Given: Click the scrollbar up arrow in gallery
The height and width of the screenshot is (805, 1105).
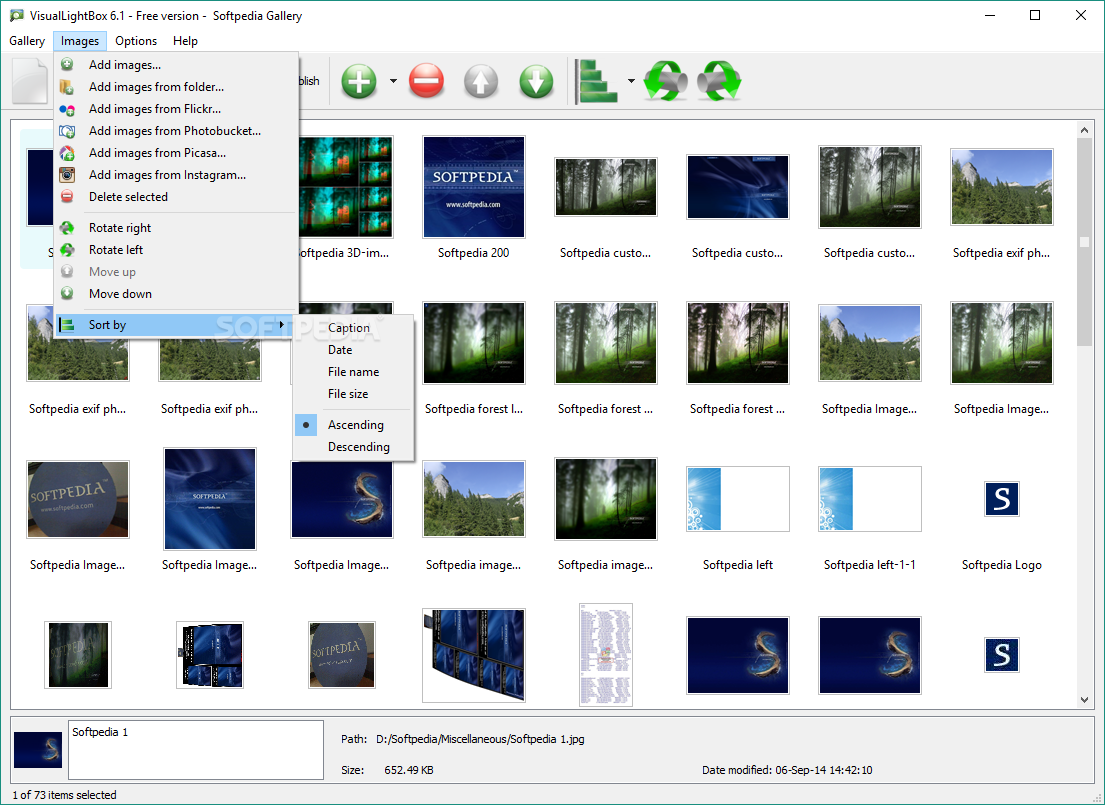Looking at the screenshot, I should click(x=1084, y=130).
